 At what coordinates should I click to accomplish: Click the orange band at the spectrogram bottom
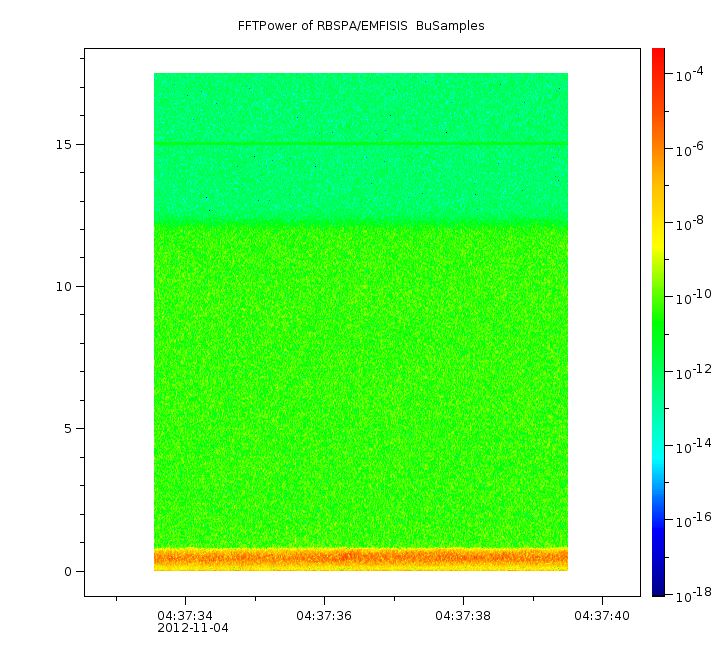(x=360, y=557)
